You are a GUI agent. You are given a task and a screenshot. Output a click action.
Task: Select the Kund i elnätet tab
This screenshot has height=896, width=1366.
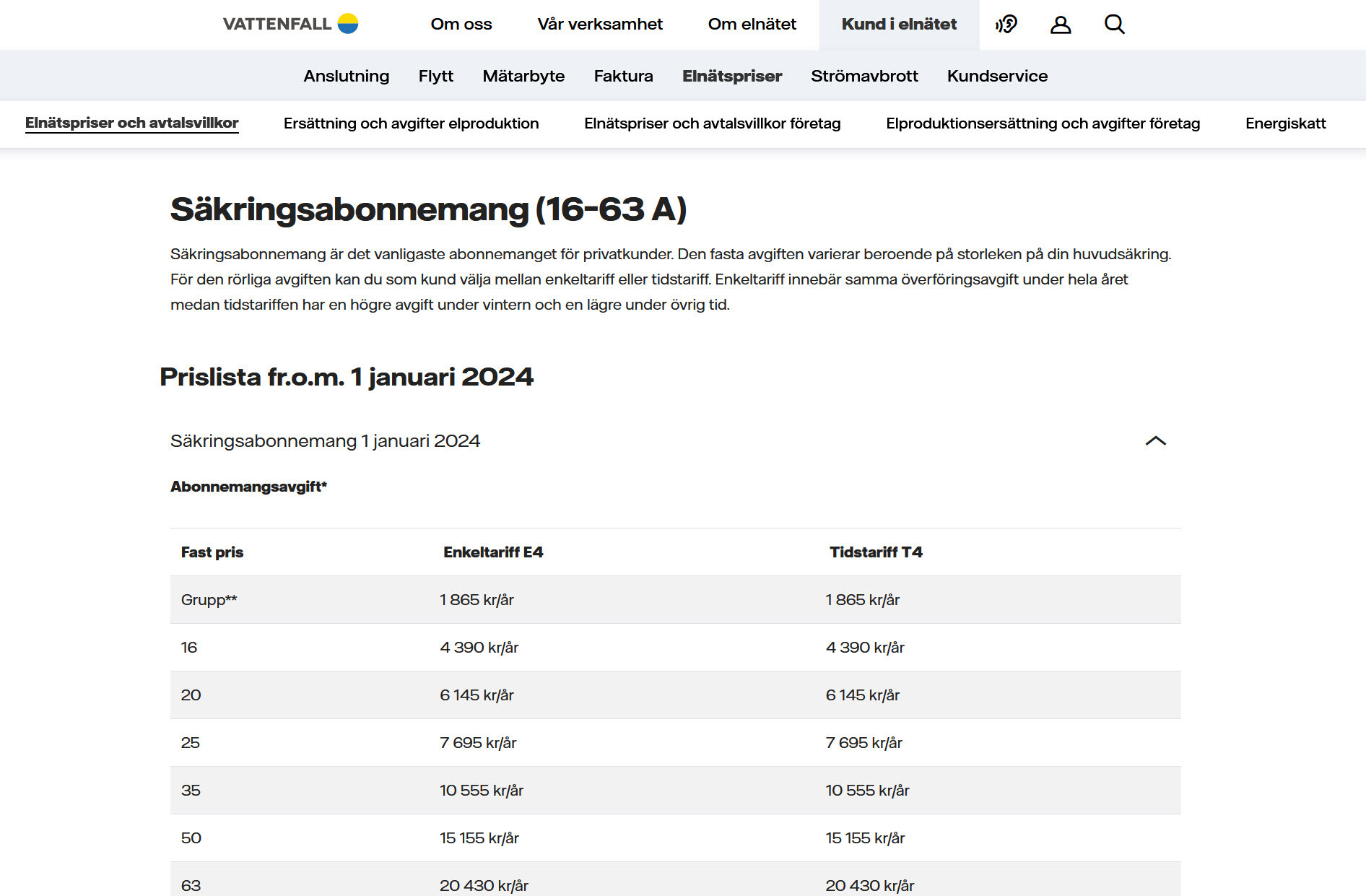(x=898, y=25)
